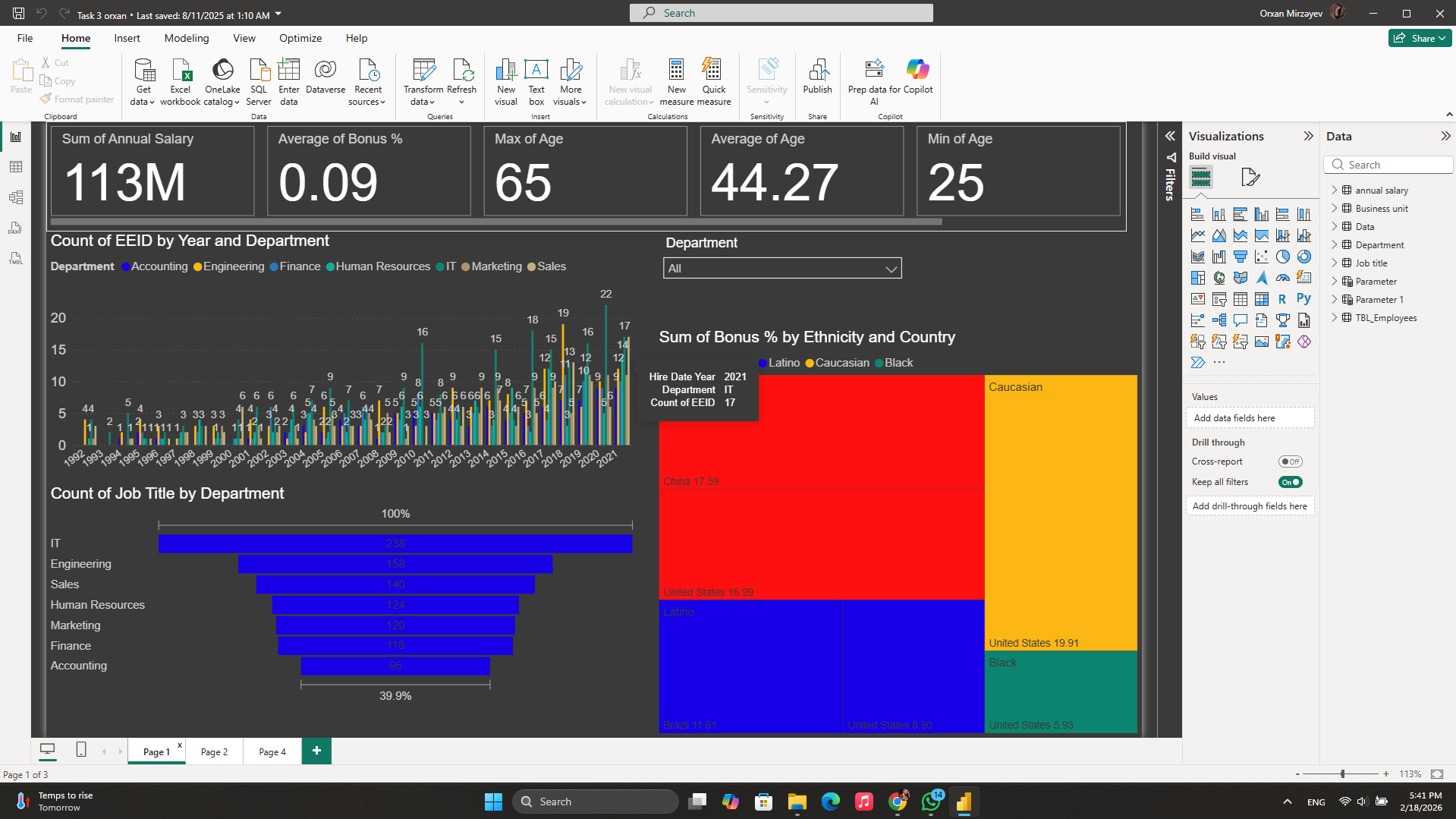Viewport: 1456px width, 819px height.
Task: Adjust the zoom level slider
Action: pos(1342,774)
